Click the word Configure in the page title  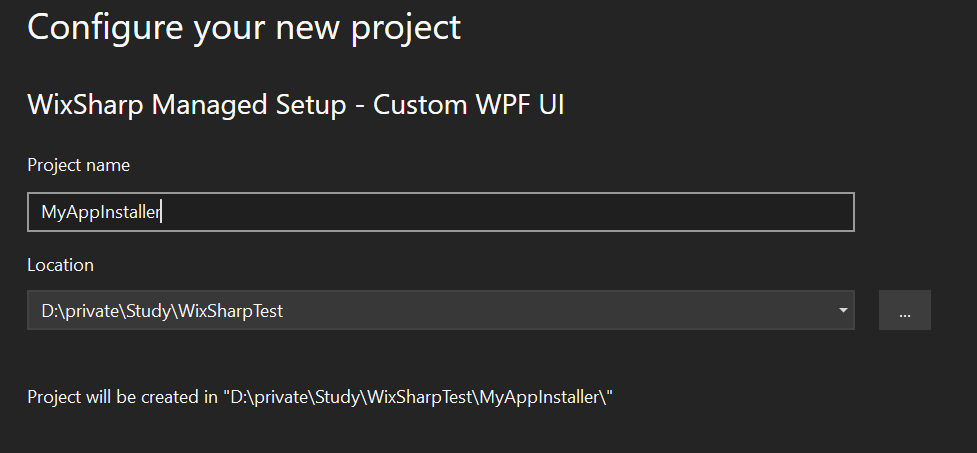(x=105, y=29)
